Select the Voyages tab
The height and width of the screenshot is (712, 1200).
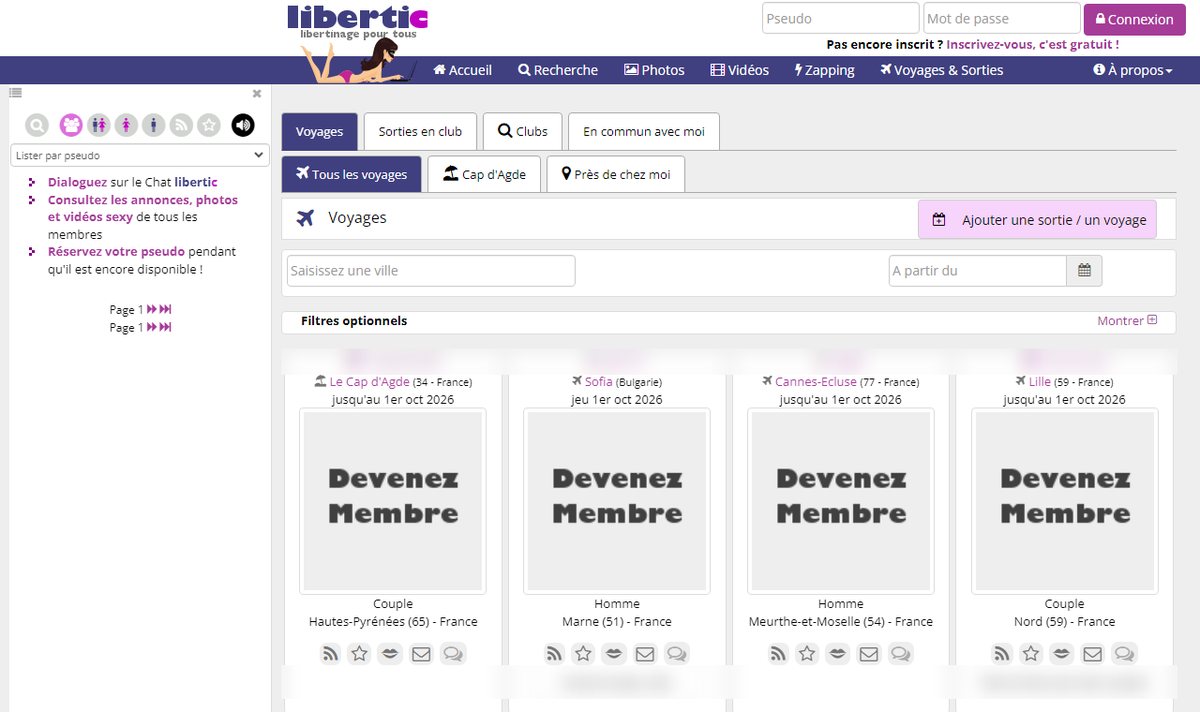pyautogui.click(x=319, y=131)
